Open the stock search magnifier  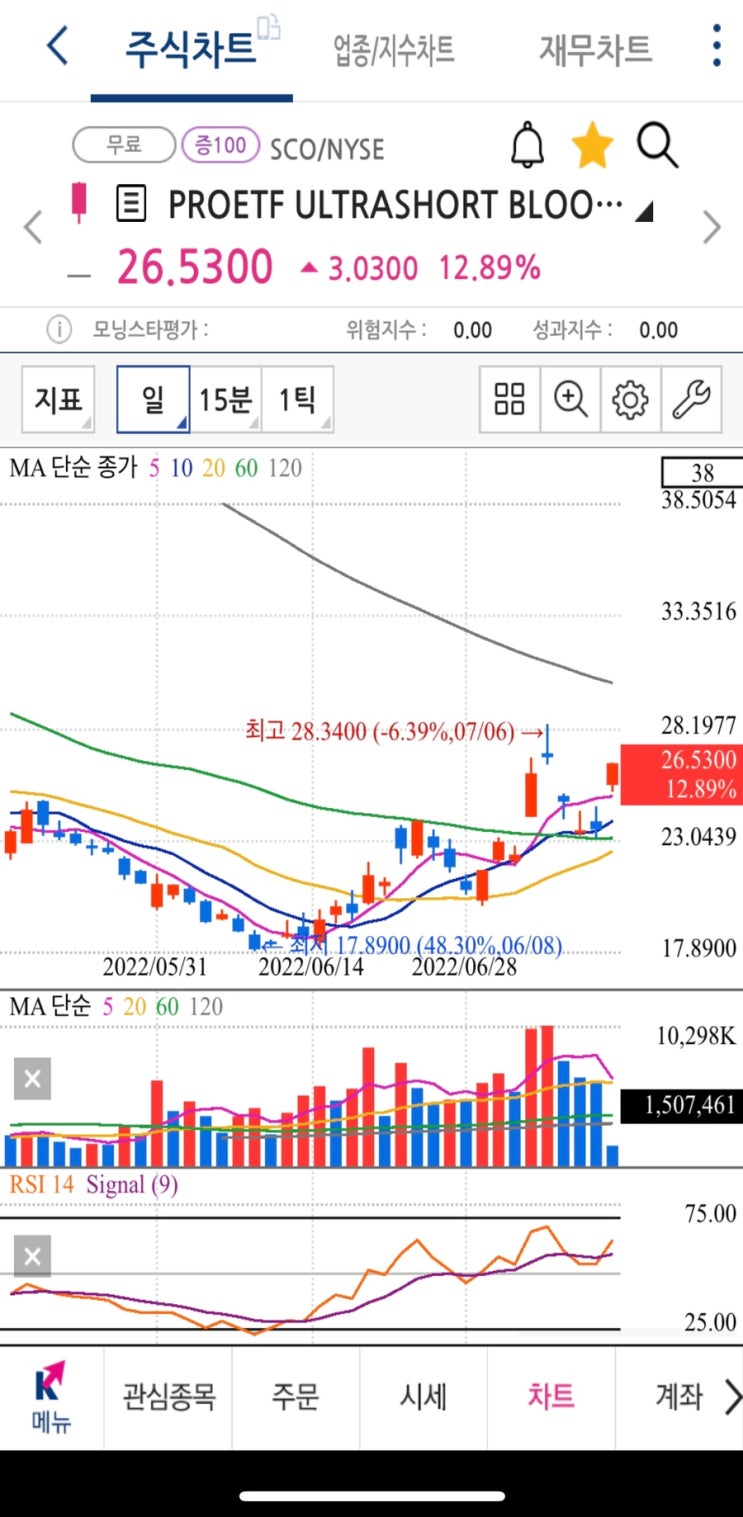pyautogui.click(x=657, y=147)
